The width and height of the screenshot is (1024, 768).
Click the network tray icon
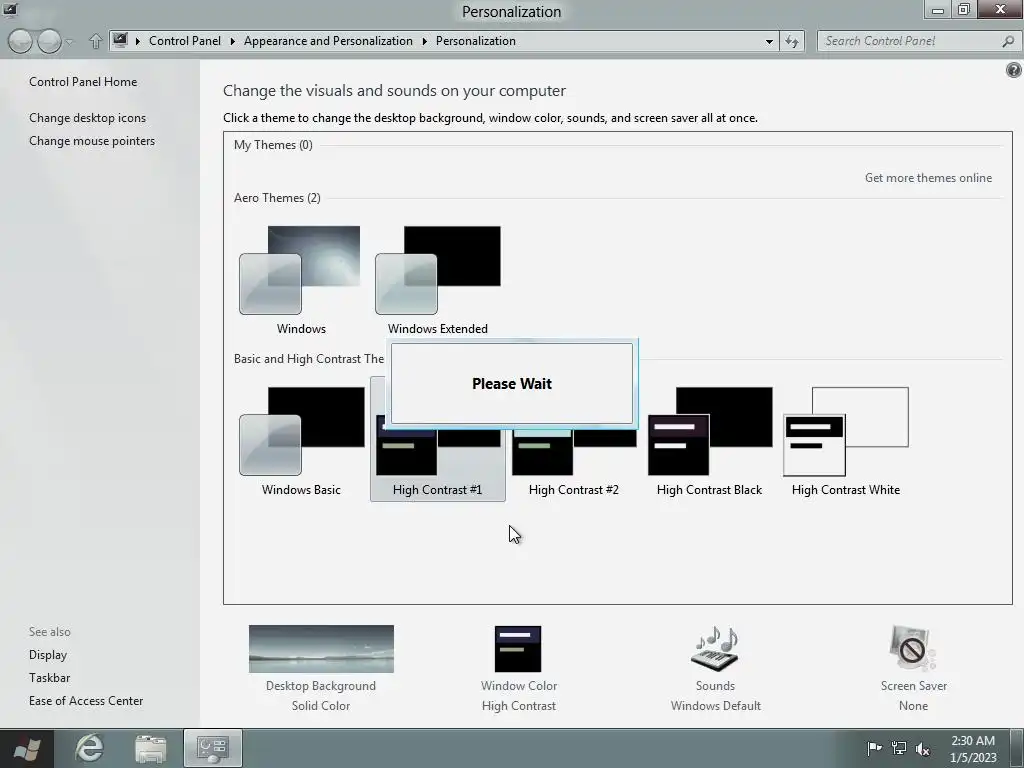pos(899,748)
